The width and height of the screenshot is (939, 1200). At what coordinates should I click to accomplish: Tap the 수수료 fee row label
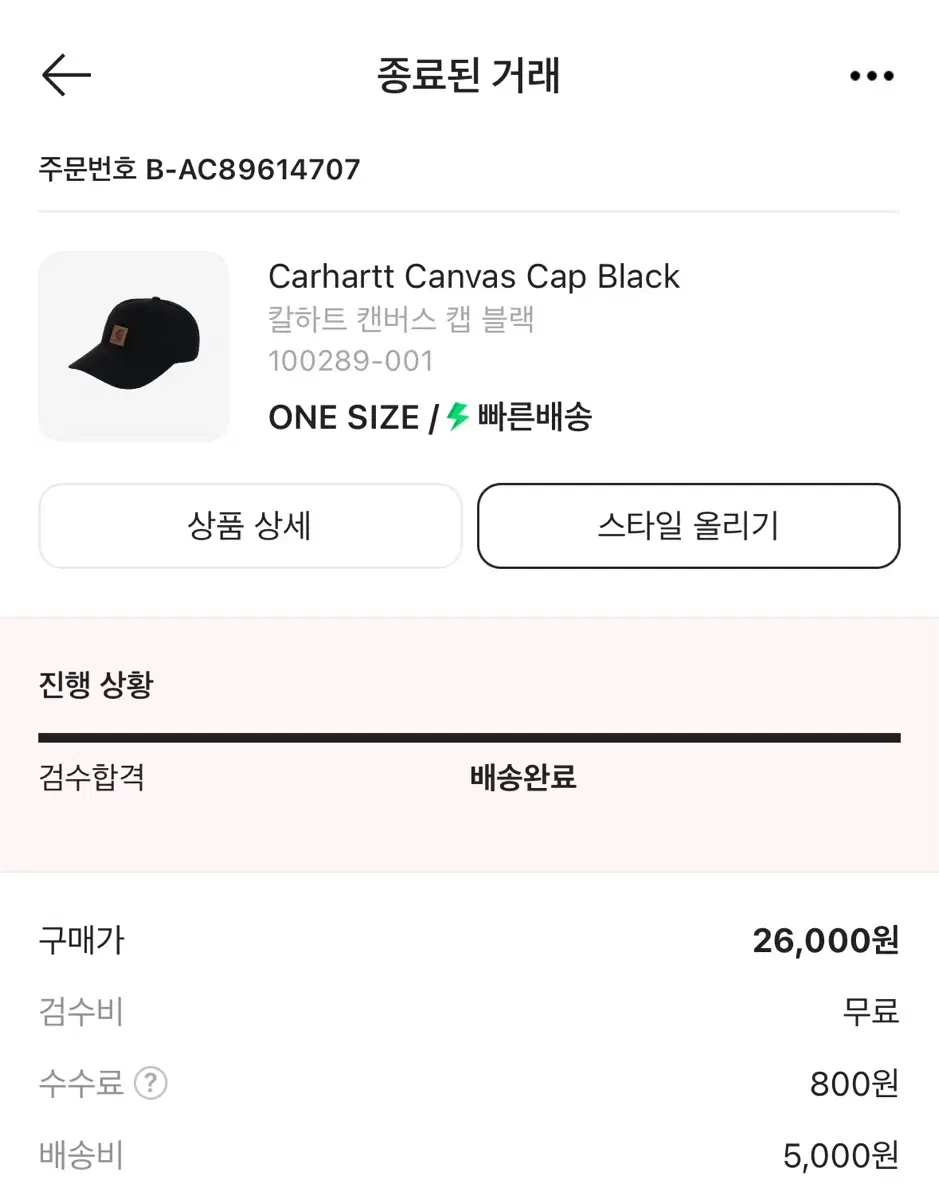81,1083
